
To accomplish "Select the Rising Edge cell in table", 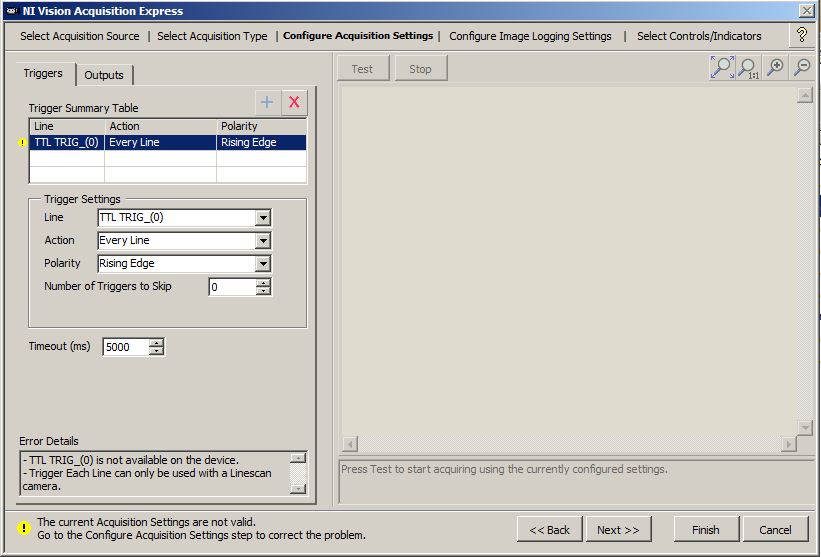I will click(x=261, y=142).
